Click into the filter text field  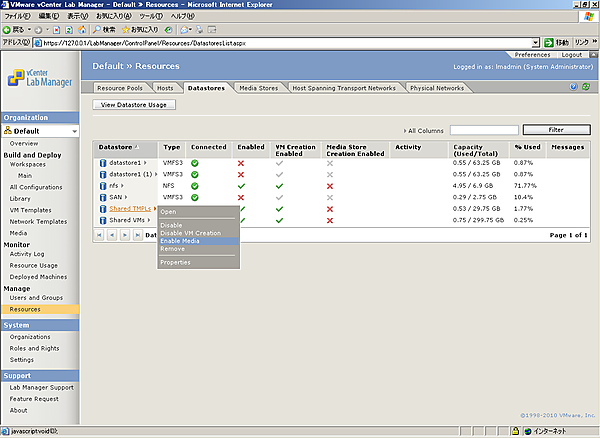click(x=483, y=130)
